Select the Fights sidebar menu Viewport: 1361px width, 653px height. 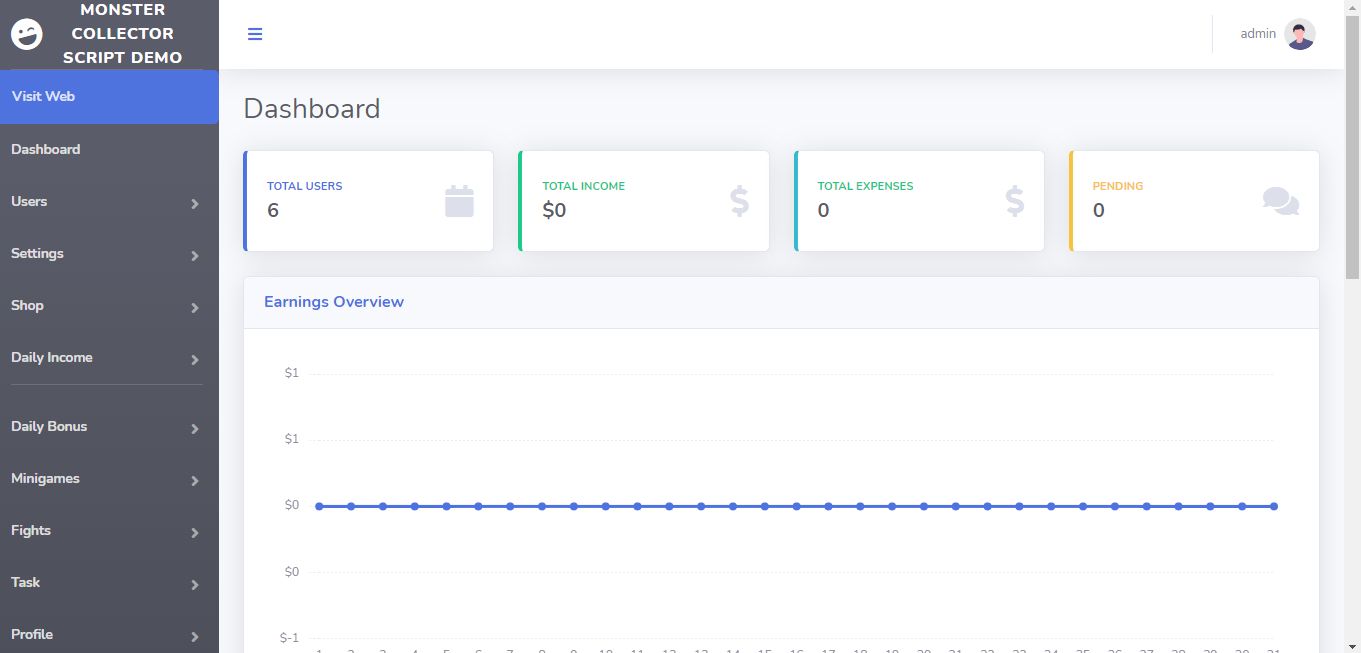(x=31, y=530)
